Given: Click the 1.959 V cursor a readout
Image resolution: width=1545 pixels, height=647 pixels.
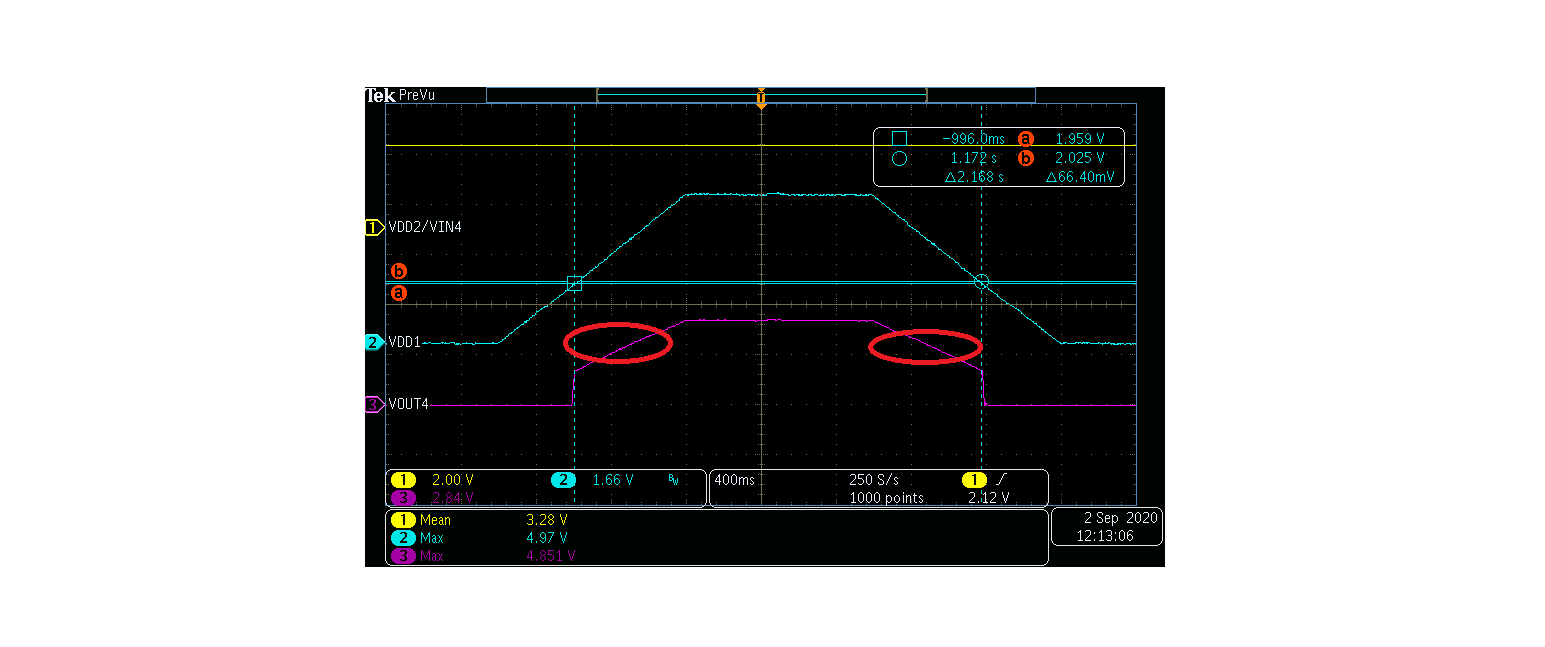Looking at the screenshot, I should pos(1080,139).
